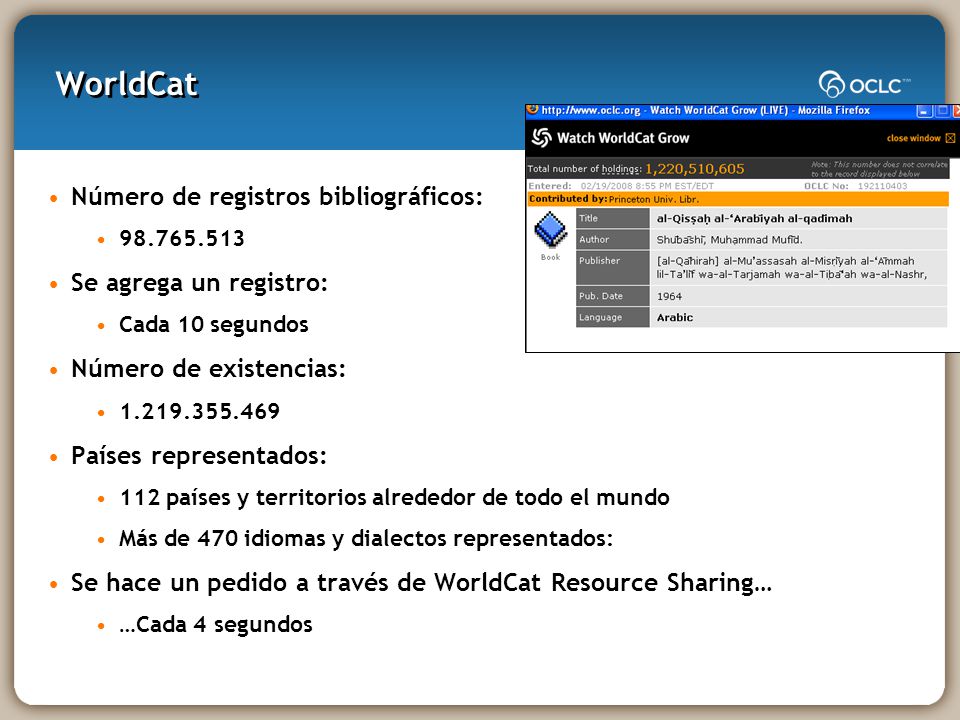Click the Title value al-Qiṣṣaḥ al-ʻArabīyah
Viewport: 960px width, 720px height.
[x=754, y=219]
